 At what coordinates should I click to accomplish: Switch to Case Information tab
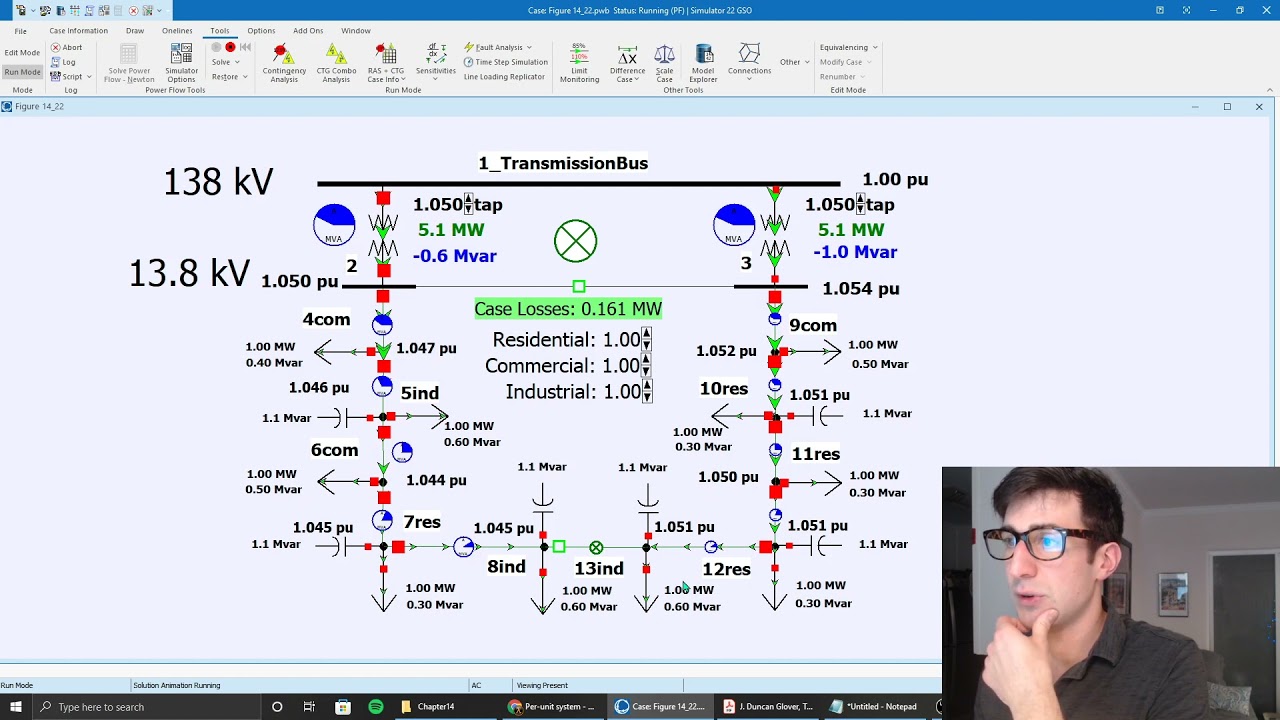[x=78, y=31]
